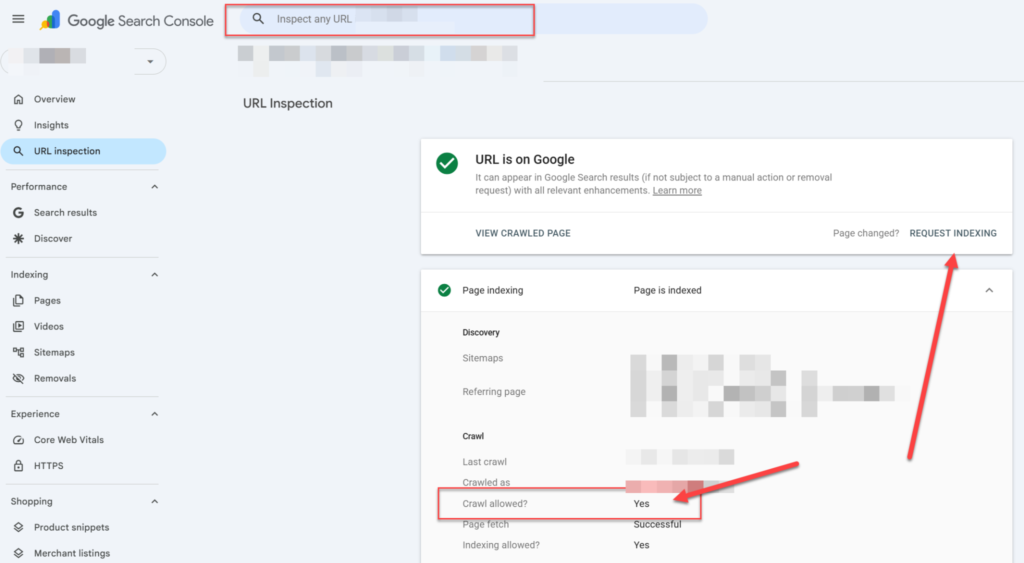Click the Videos page icon

point(18,327)
